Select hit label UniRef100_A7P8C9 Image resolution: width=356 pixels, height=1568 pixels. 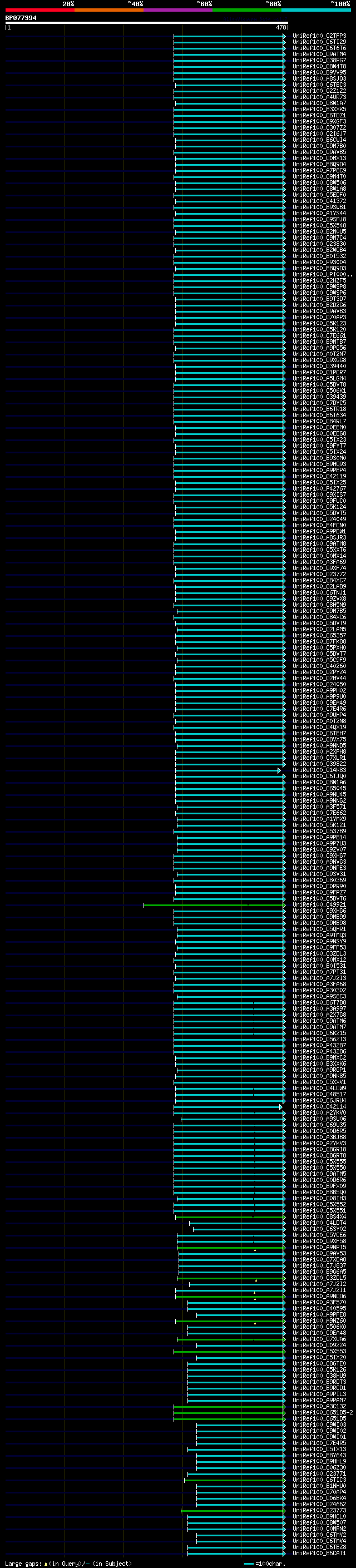[319, 170]
